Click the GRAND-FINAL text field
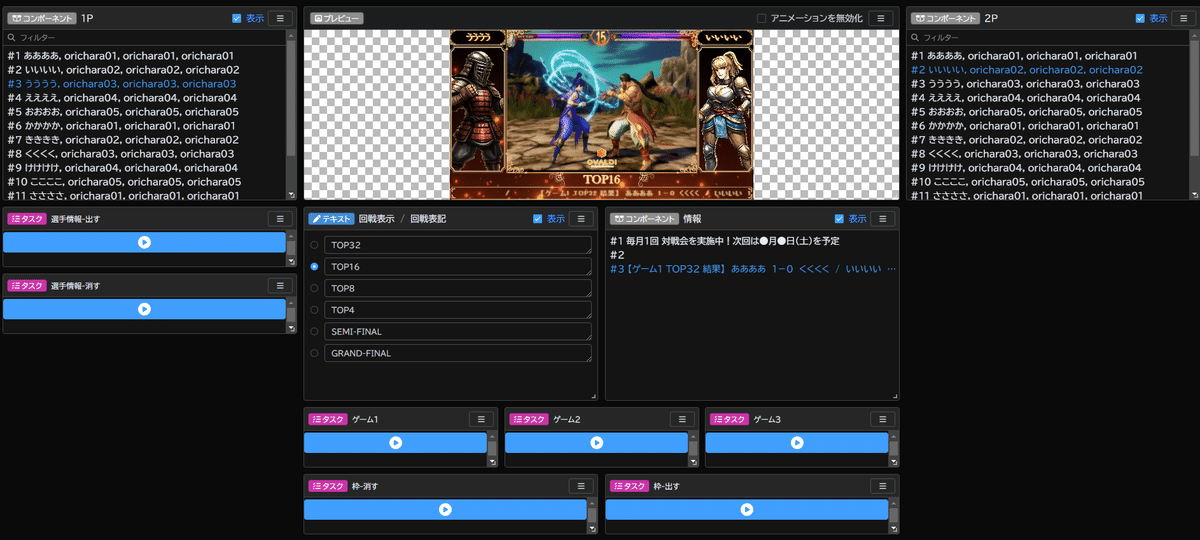Screen dimensions: 1200x540 [x=458, y=353]
